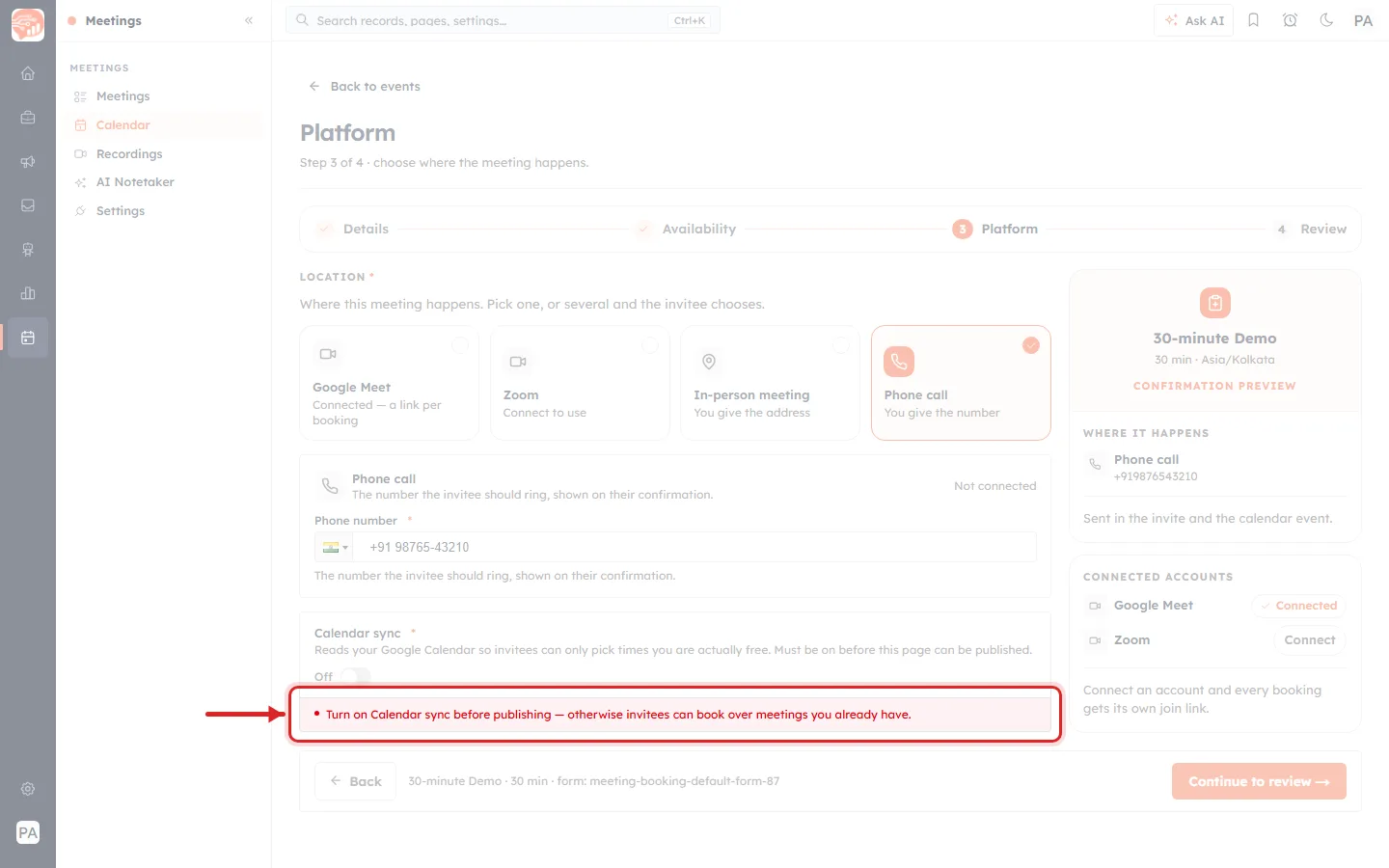Viewport: 1389px width, 868px height.
Task: Click the "Not connected" status text
Action: [994, 486]
